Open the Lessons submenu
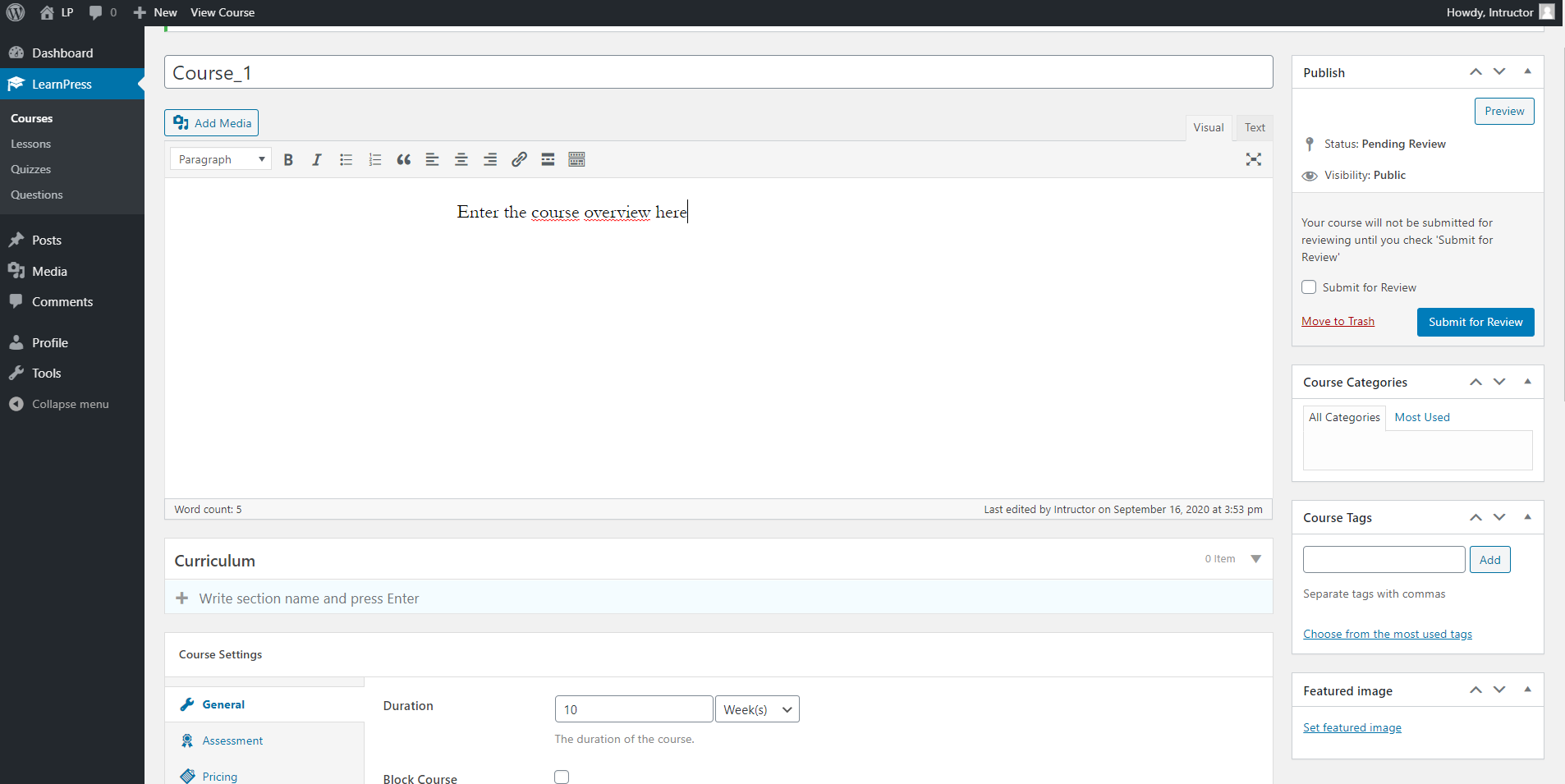The height and width of the screenshot is (784, 1565). coord(30,144)
